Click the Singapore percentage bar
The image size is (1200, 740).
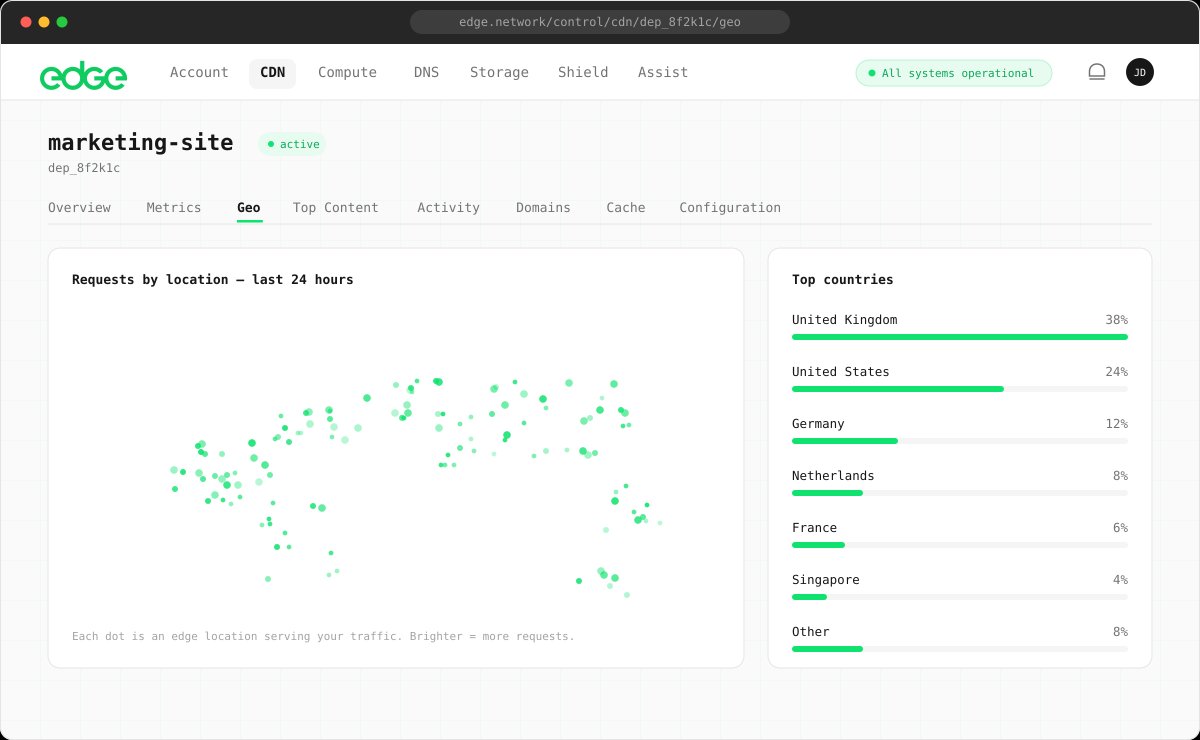[960, 597]
